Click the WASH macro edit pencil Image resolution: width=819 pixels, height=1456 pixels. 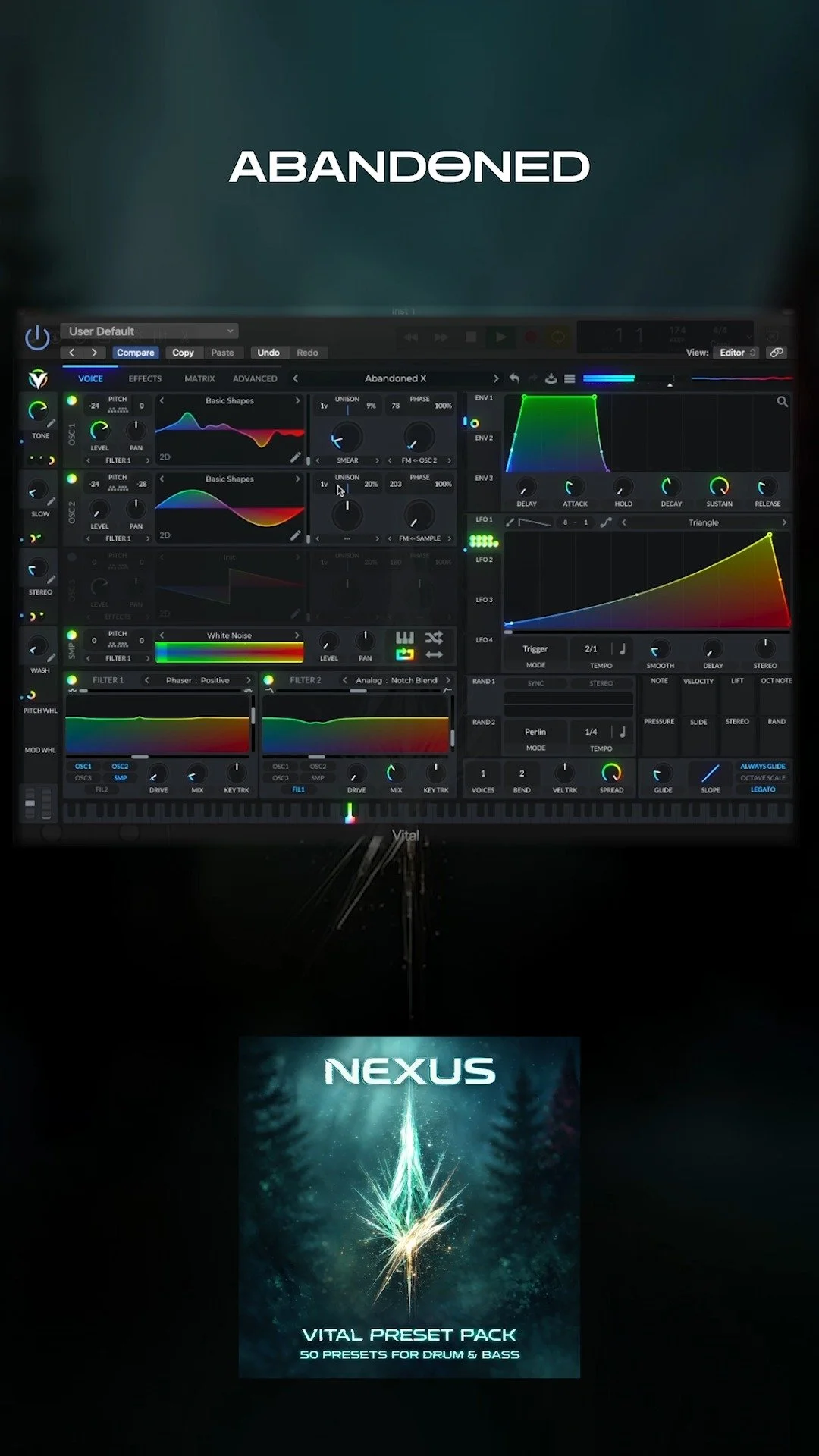coord(51,657)
